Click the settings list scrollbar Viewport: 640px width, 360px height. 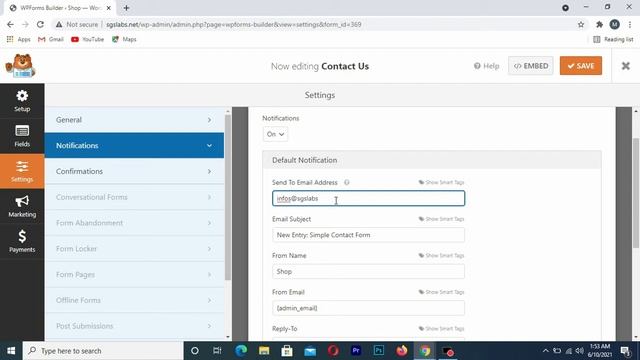(228, 198)
